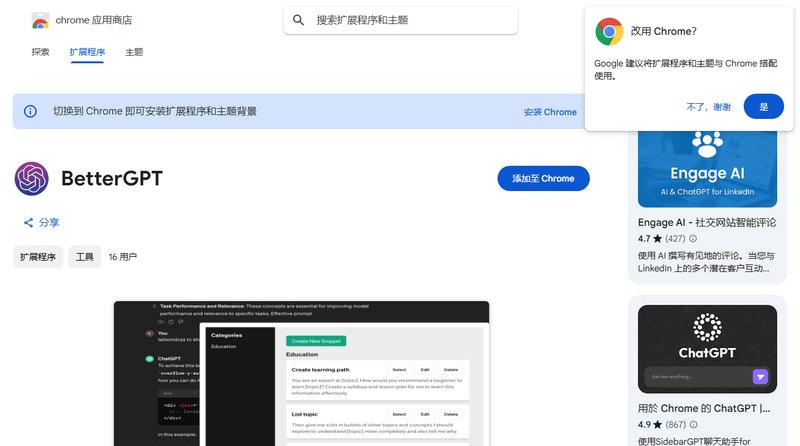Viewport: 800px width, 446px height.
Task: Switch to the 探索 tab
Action: [40, 52]
